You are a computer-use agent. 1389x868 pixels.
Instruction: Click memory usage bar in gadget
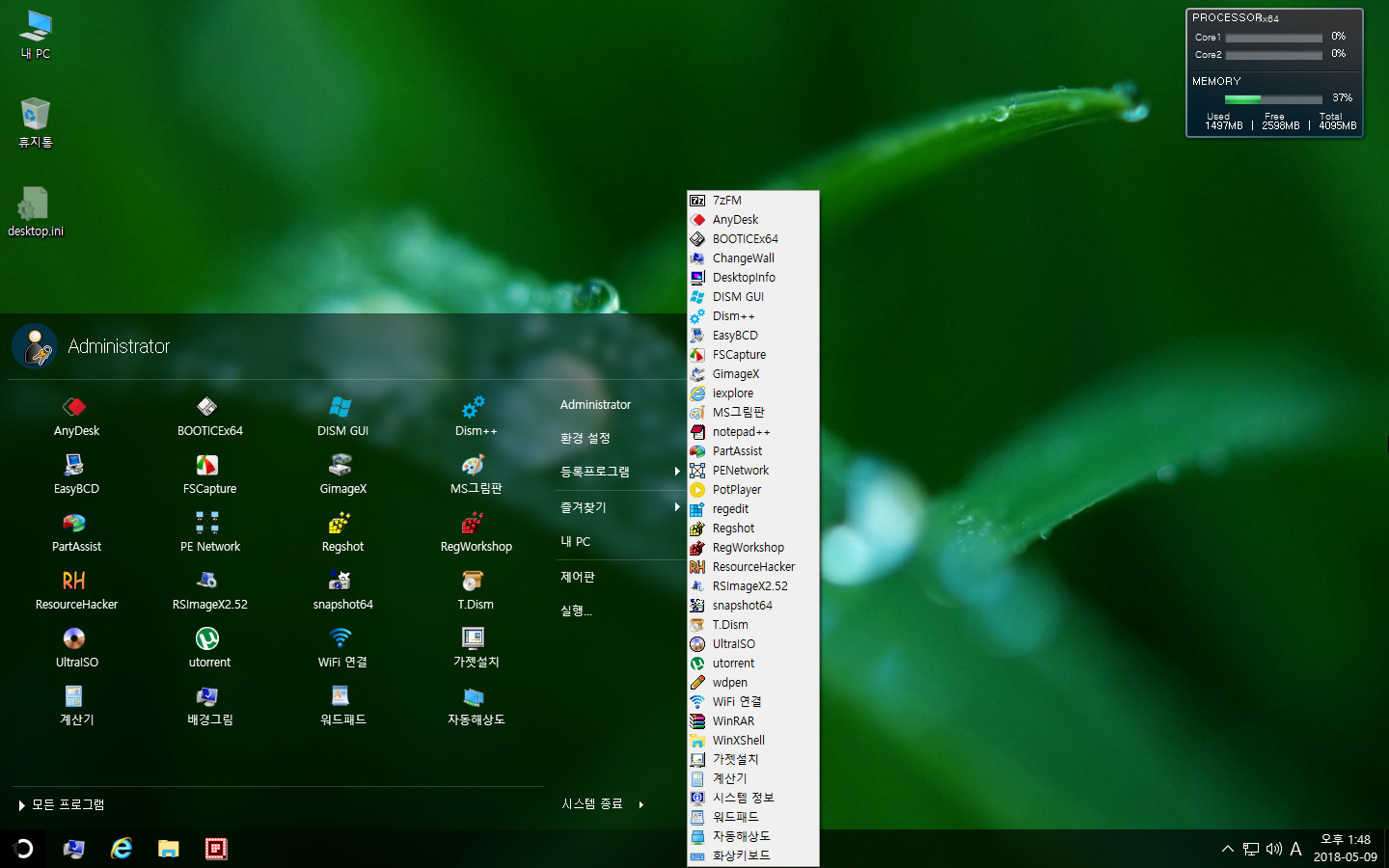pos(1273,98)
